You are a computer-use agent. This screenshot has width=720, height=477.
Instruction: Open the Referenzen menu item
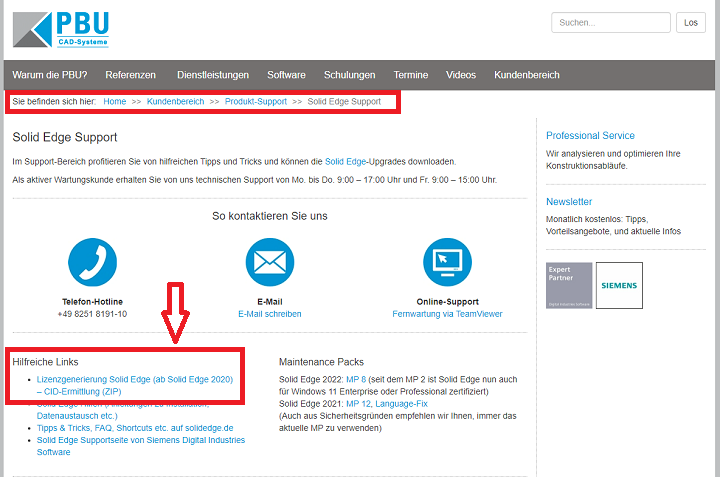pos(130,75)
